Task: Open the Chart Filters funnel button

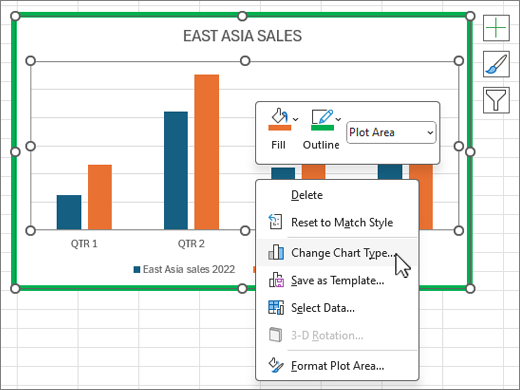Action: click(496, 100)
